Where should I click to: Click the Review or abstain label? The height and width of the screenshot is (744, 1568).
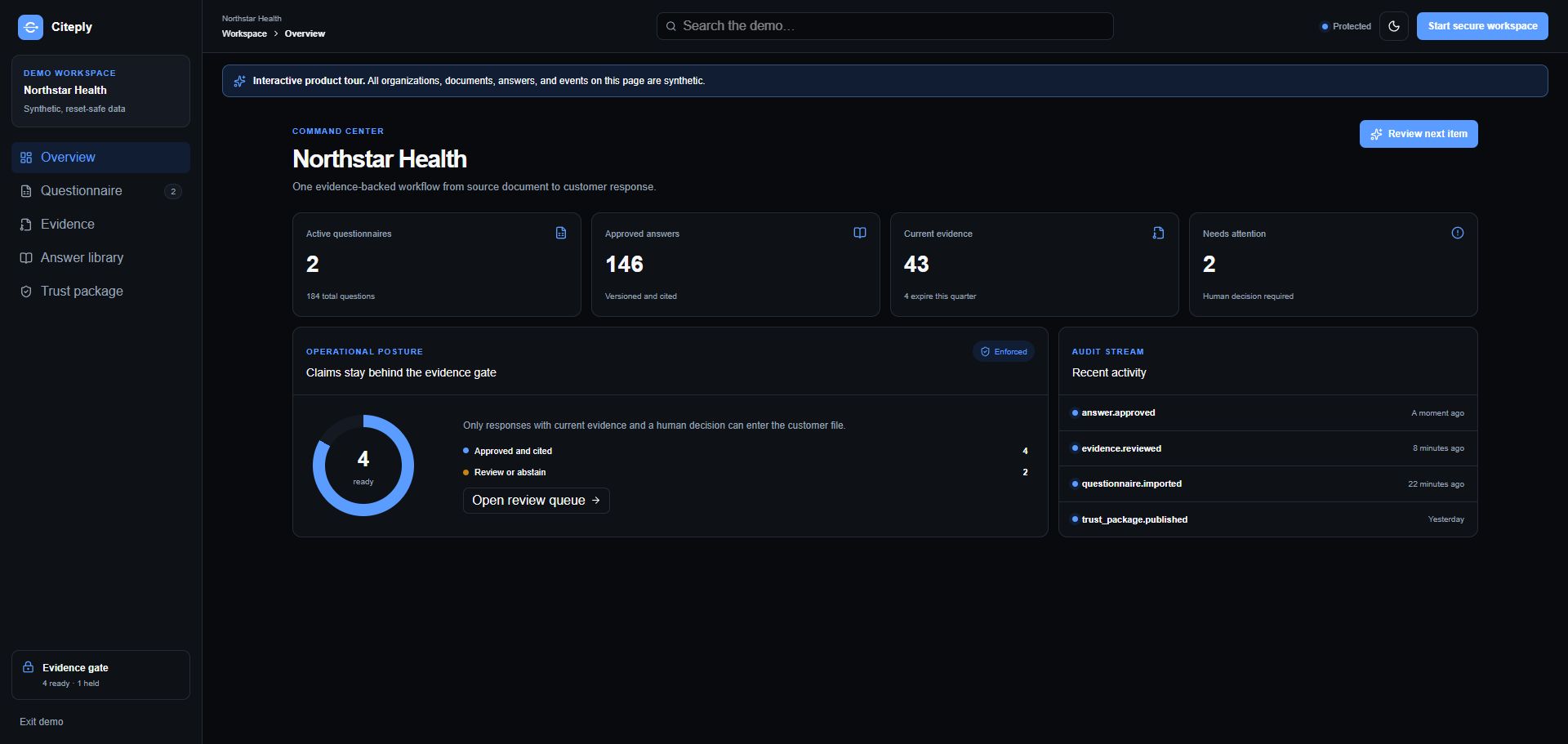[510, 472]
